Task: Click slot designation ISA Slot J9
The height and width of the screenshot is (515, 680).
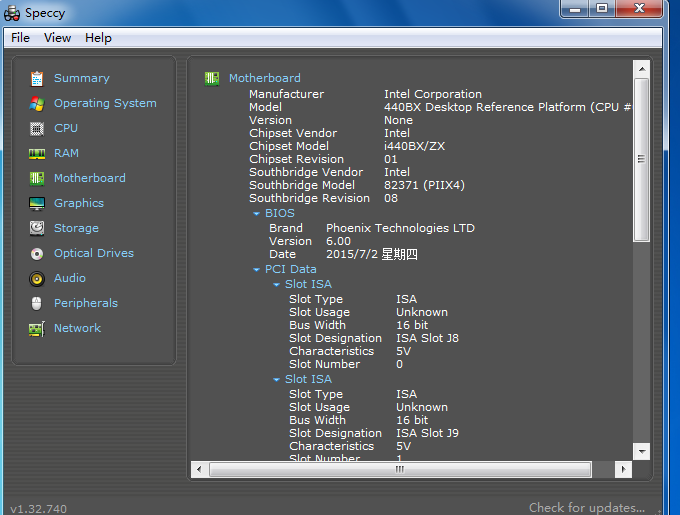Action: point(427,433)
